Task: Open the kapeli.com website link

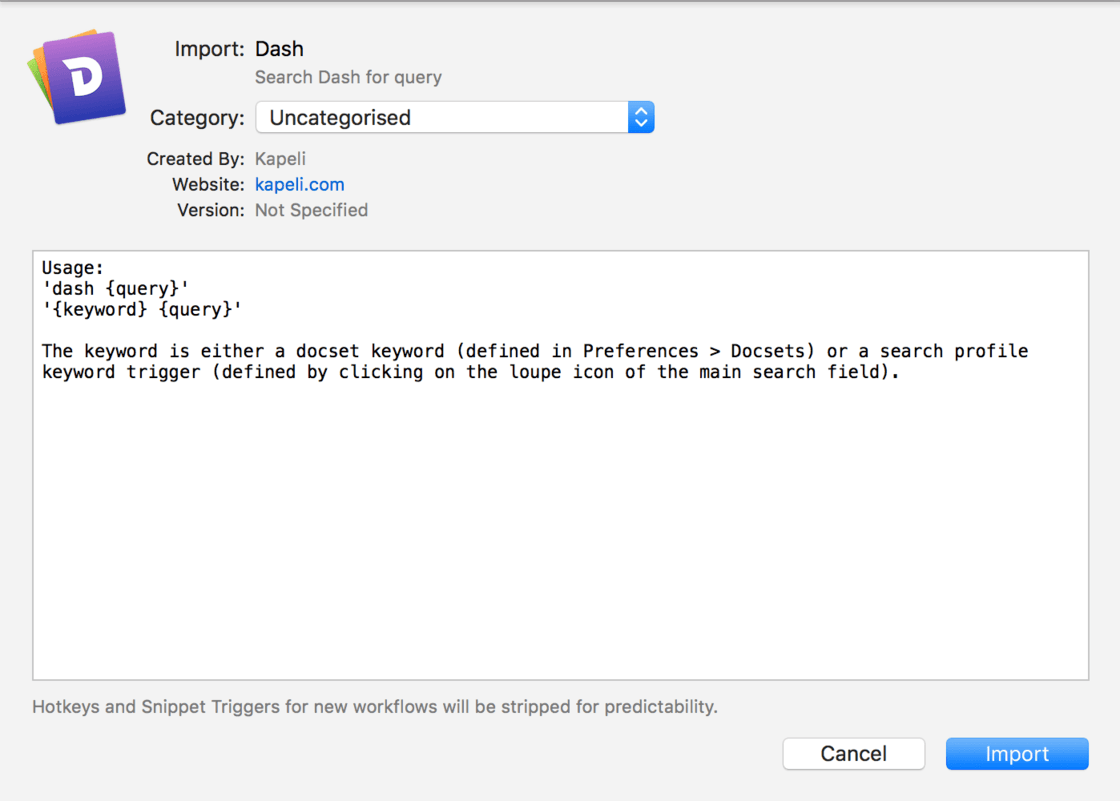Action: pyautogui.click(x=299, y=184)
